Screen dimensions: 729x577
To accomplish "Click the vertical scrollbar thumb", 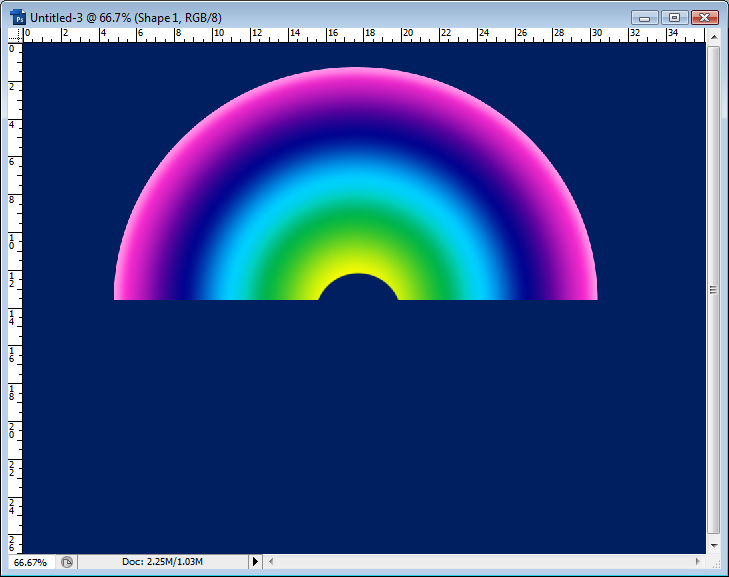I will (714, 290).
